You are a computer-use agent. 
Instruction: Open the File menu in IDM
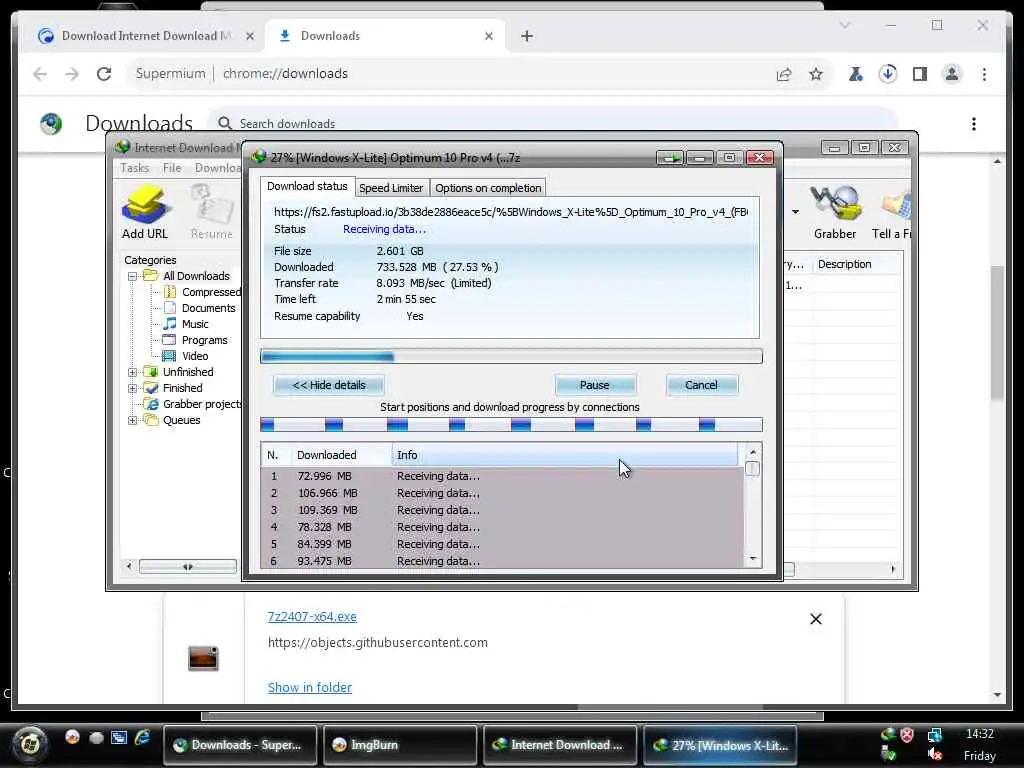[x=172, y=168]
